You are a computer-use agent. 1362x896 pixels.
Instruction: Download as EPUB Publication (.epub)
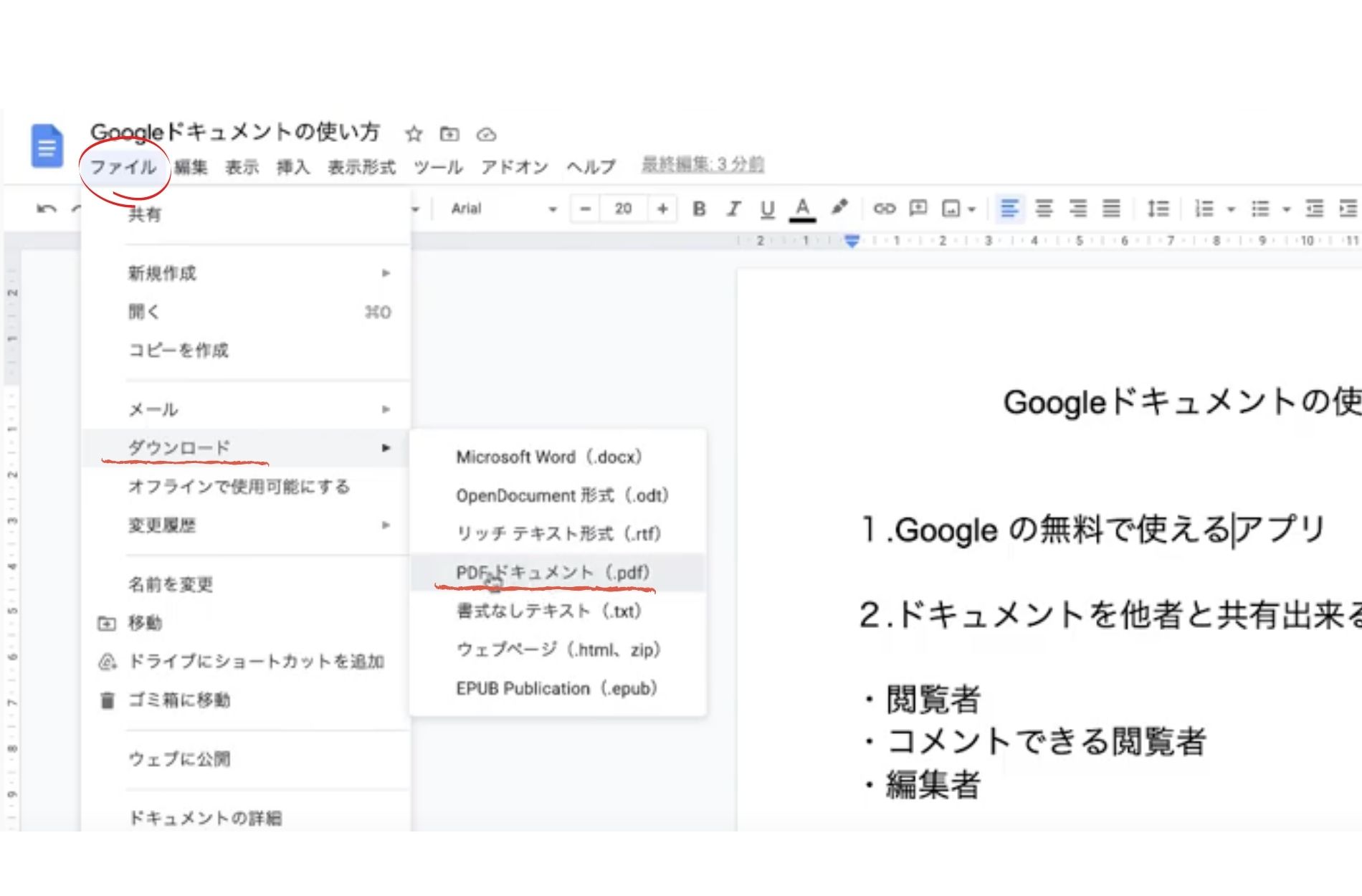tap(558, 689)
